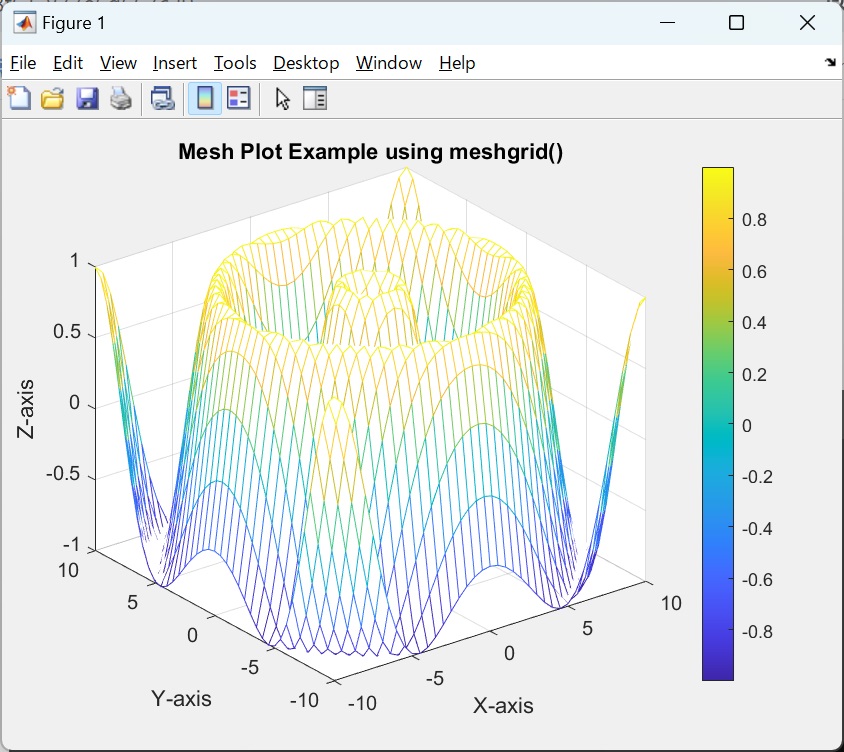Screen dimensions: 844x752
Task: Minimize the Figure 1 window
Action: point(667,23)
